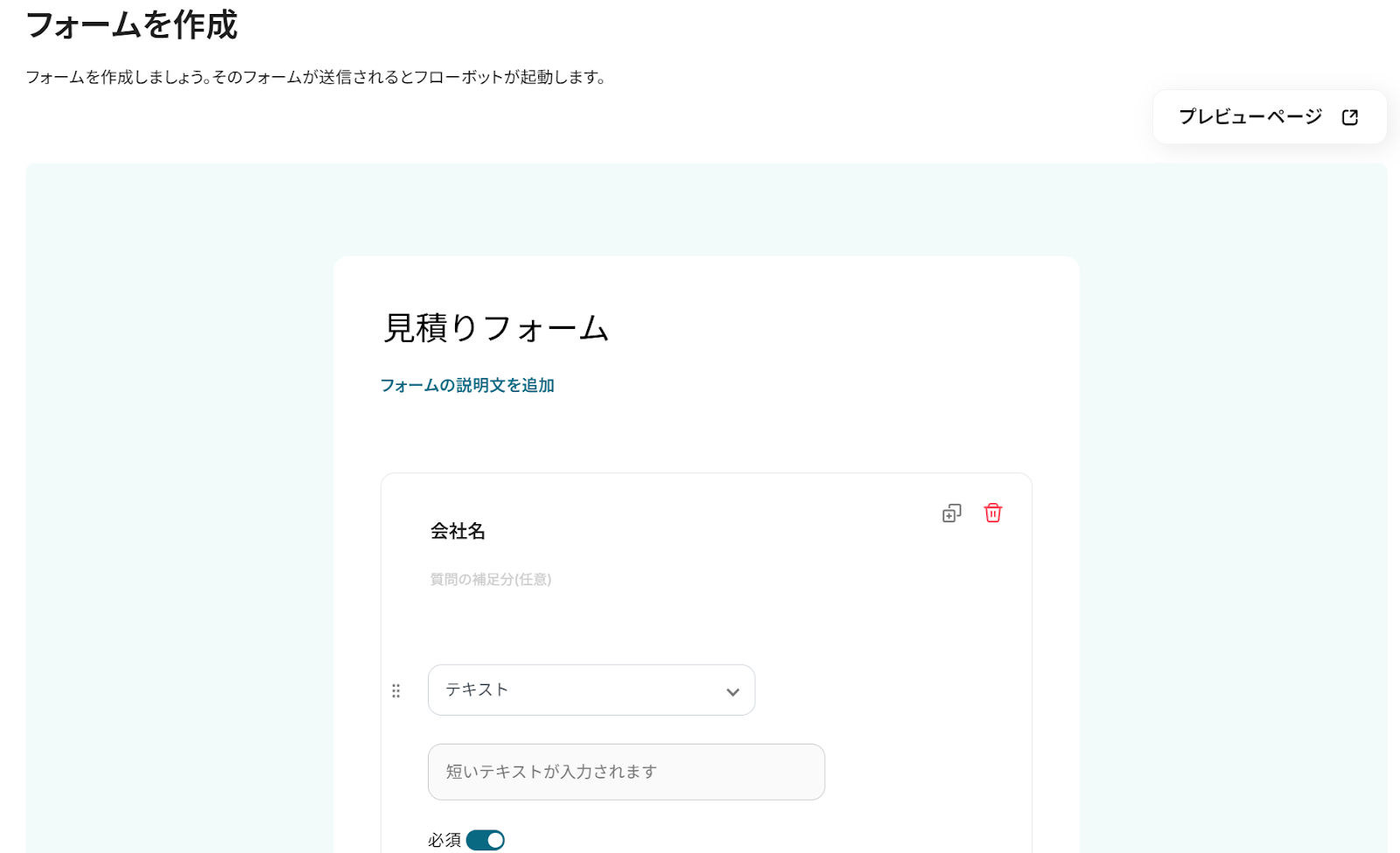Click the 短いテキストが入力されます text box

tap(626, 772)
